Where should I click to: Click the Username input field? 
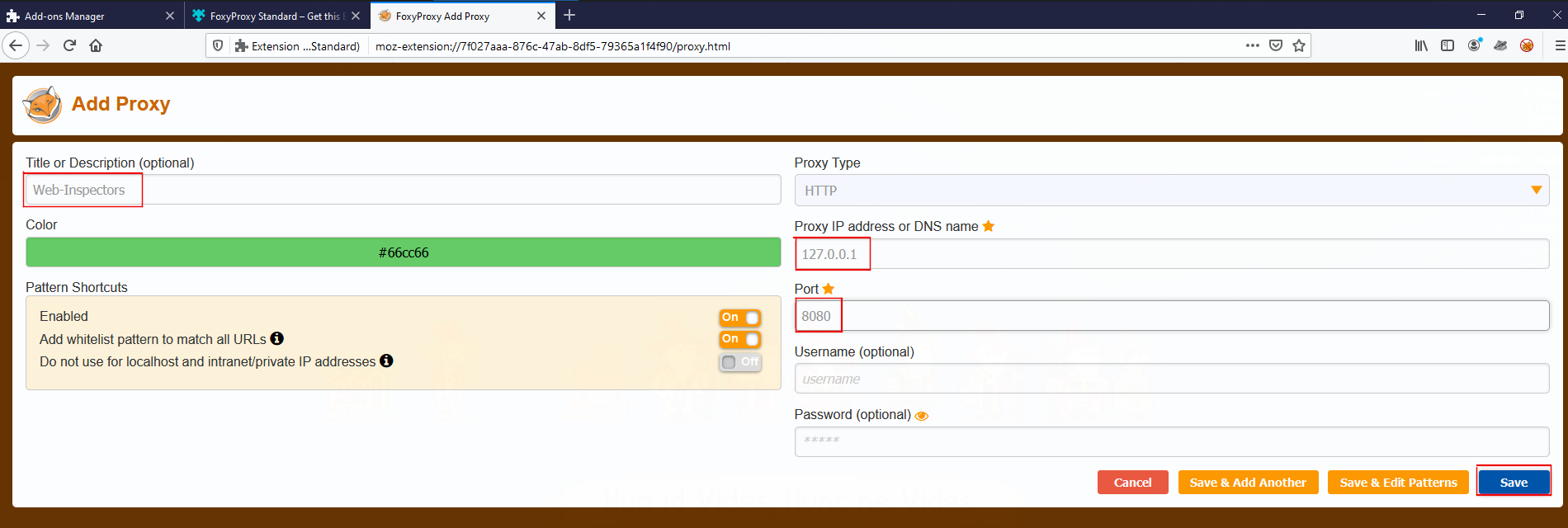[1171, 379]
